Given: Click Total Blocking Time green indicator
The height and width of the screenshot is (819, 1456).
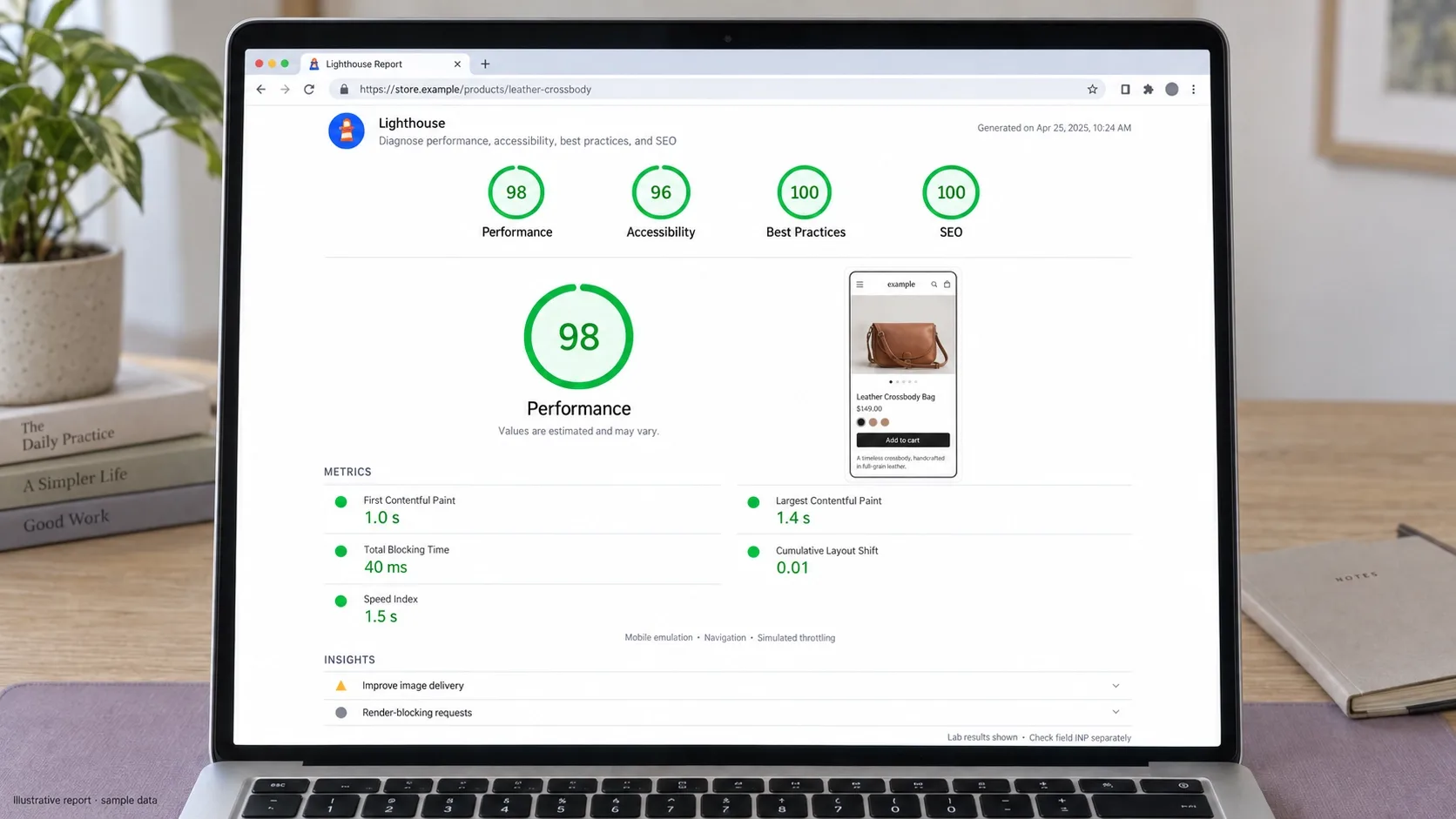Looking at the screenshot, I should (341, 552).
